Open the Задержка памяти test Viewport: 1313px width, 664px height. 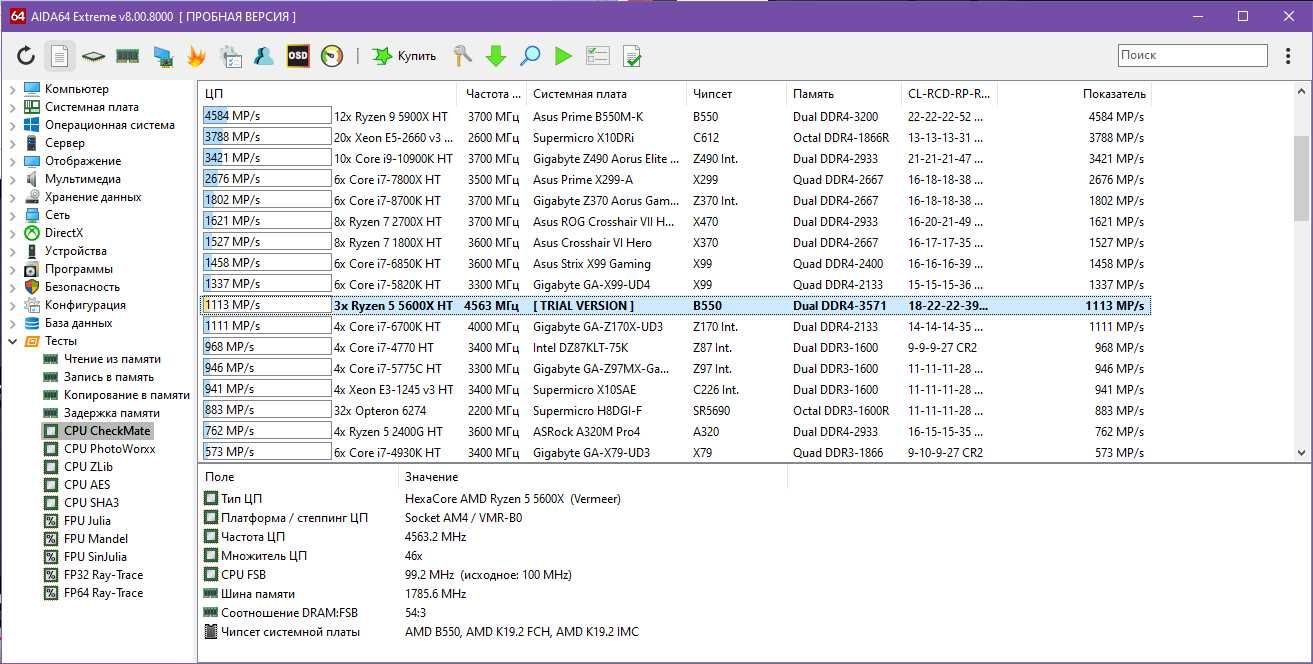[112, 413]
